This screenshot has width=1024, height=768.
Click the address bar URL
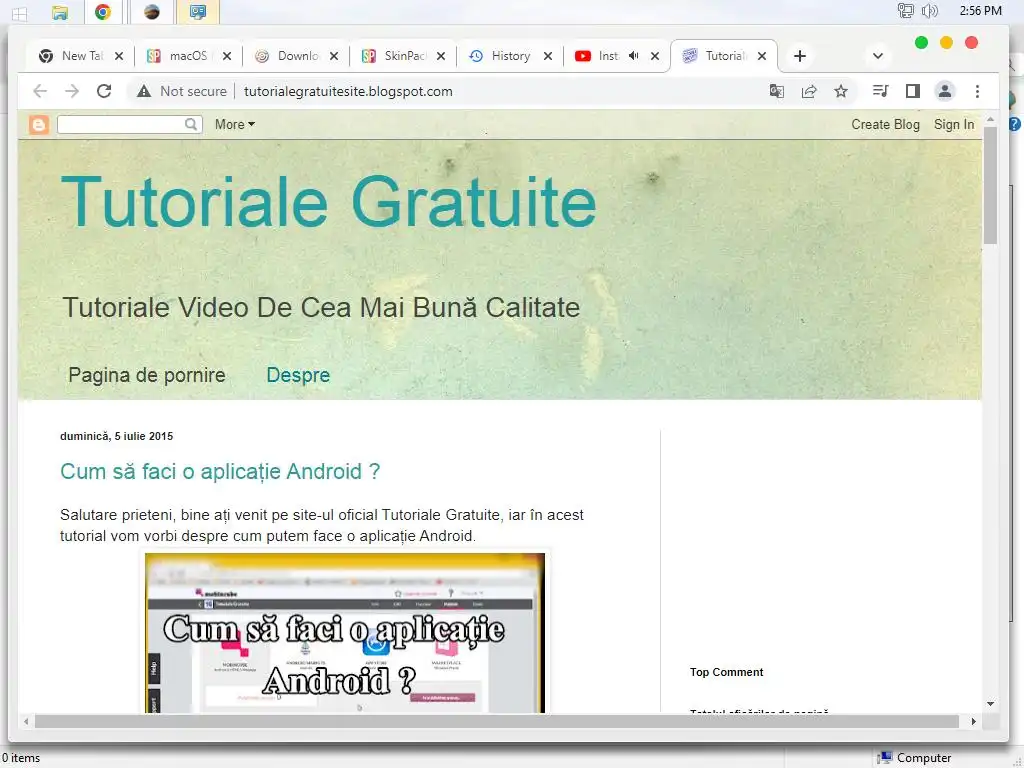click(x=348, y=91)
